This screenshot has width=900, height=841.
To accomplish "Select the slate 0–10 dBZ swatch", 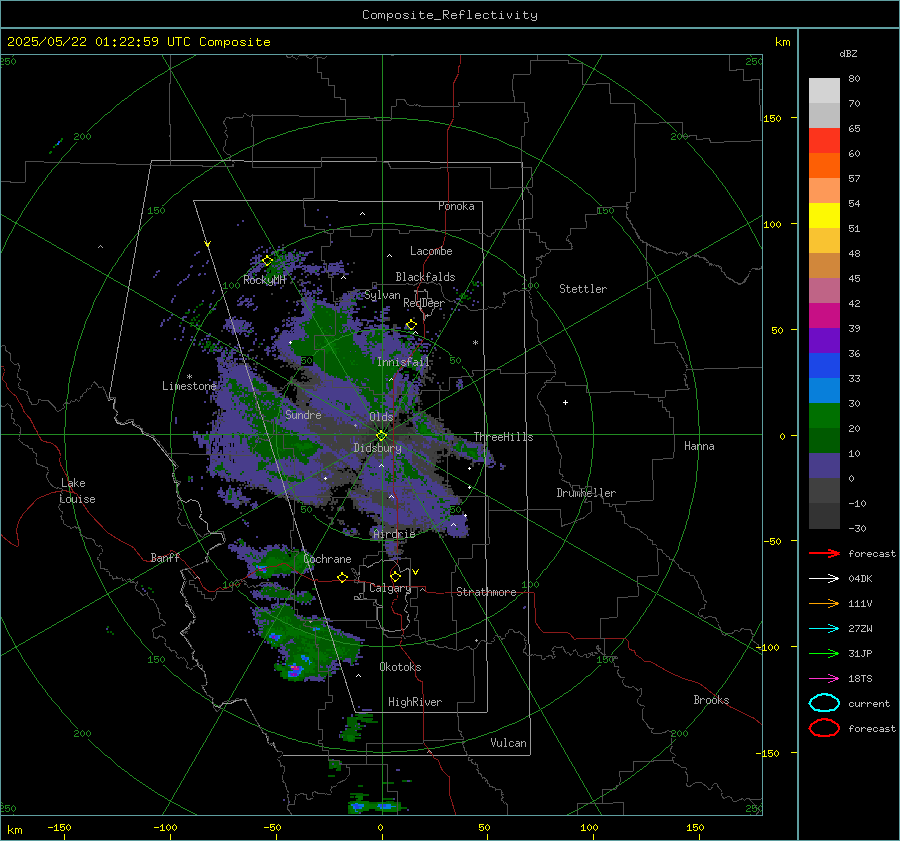I will click(824, 466).
